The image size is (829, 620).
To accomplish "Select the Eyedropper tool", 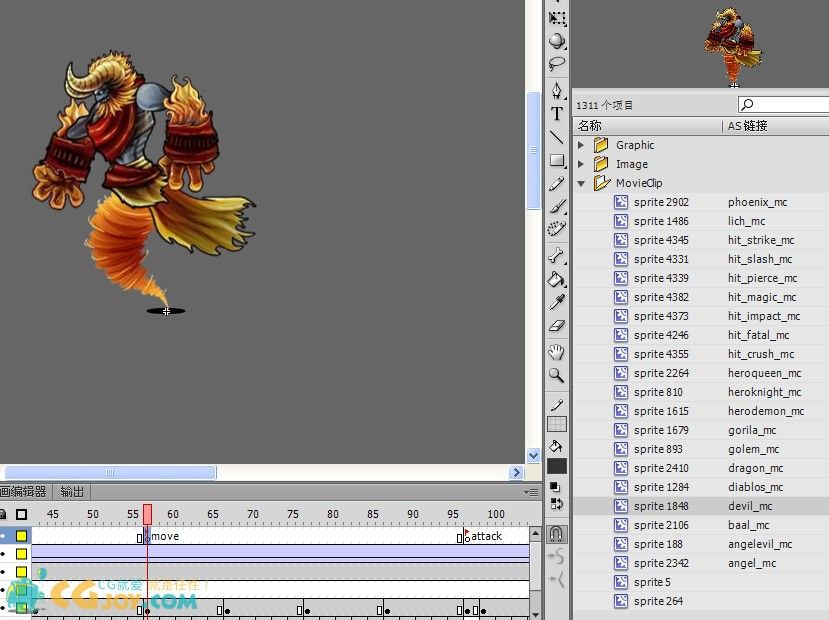I will (557, 302).
